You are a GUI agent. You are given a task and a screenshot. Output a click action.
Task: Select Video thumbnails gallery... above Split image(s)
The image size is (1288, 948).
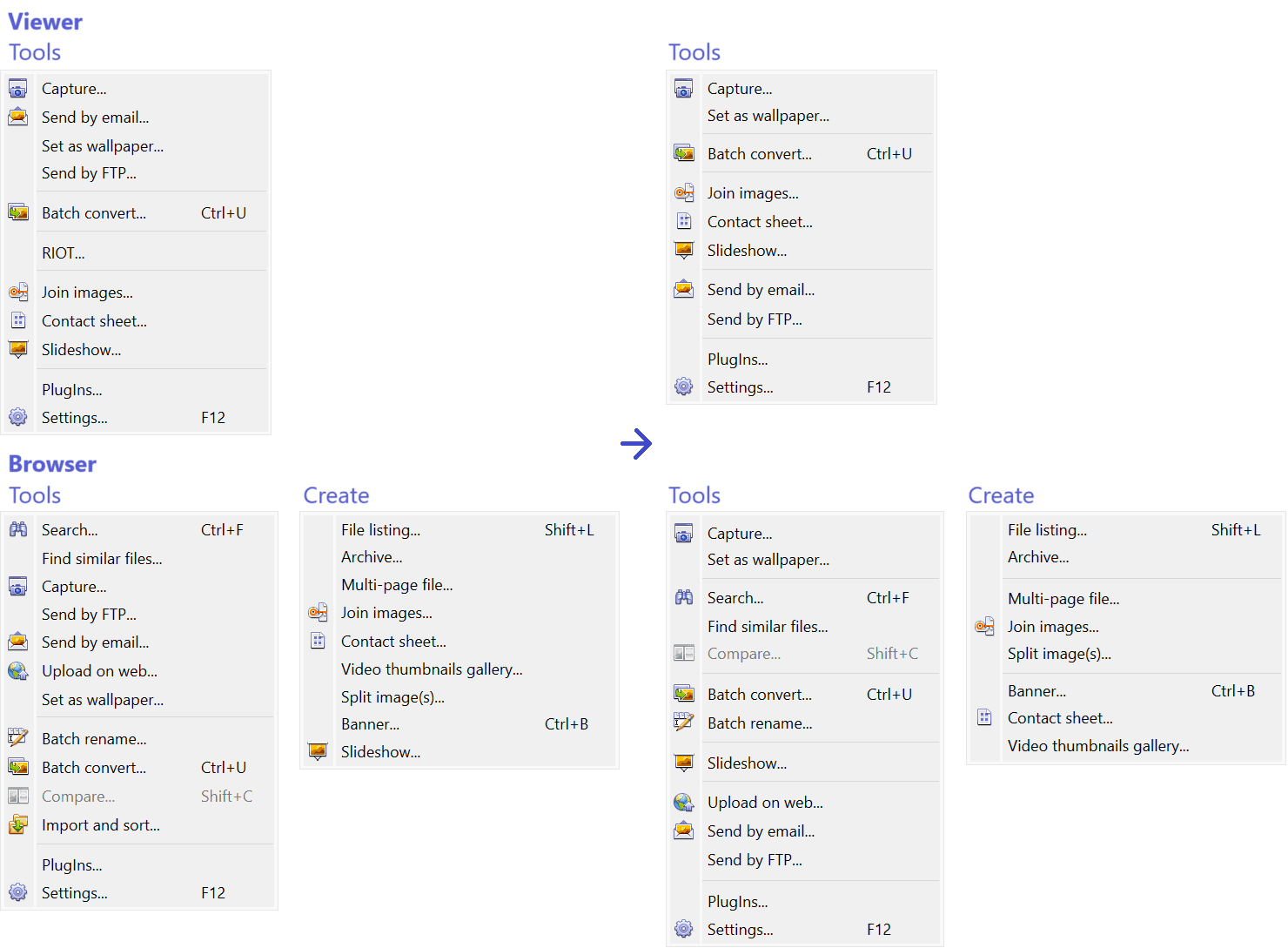point(432,669)
